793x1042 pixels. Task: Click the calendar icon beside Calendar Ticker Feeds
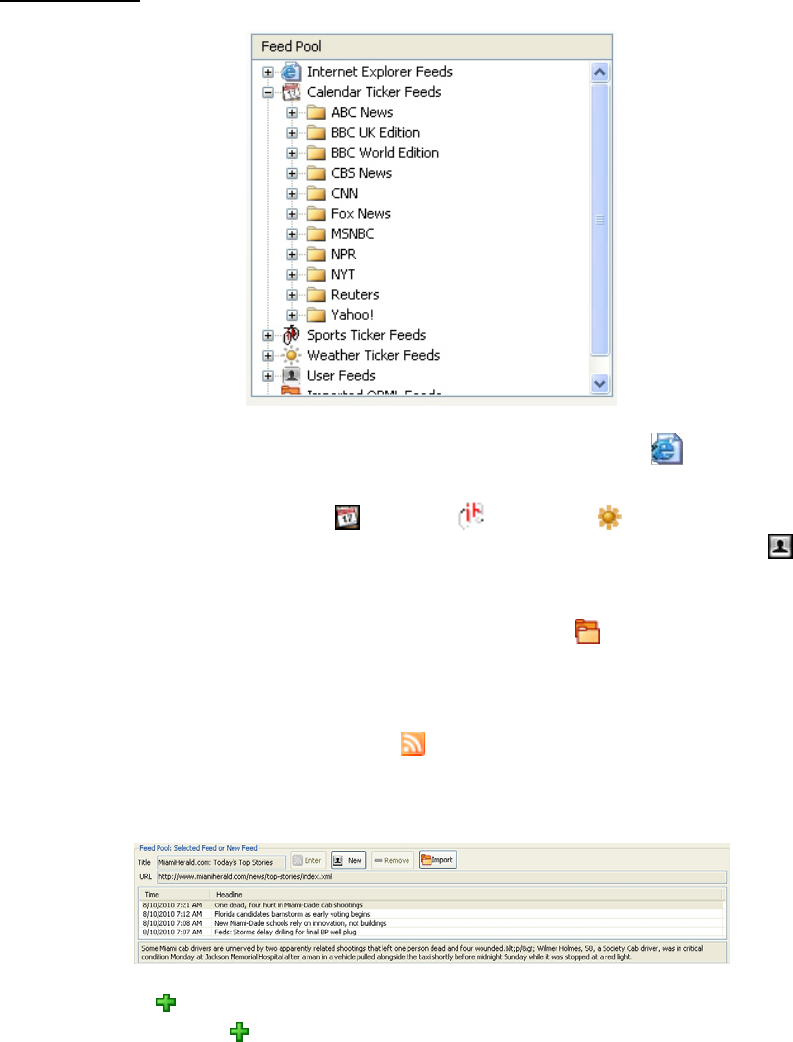(x=290, y=92)
